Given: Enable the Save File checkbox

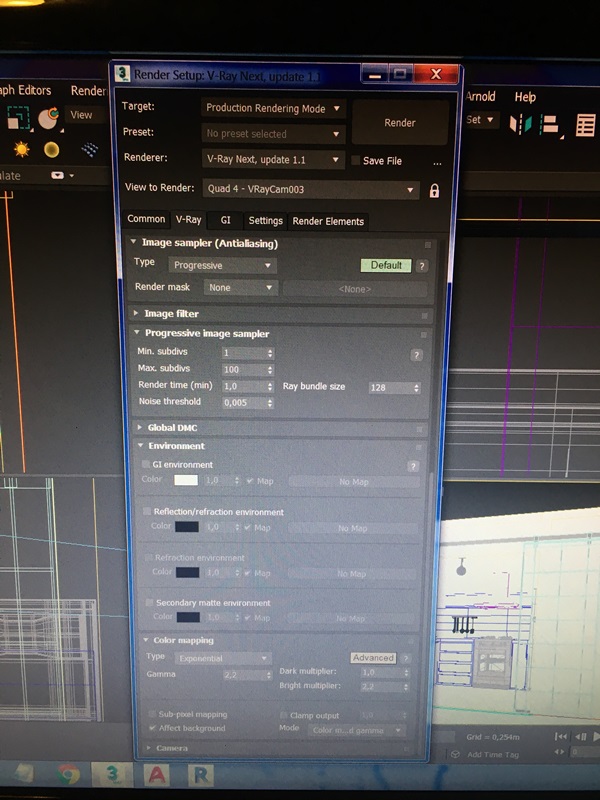Looking at the screenshot, I should [x=356, y=161].
